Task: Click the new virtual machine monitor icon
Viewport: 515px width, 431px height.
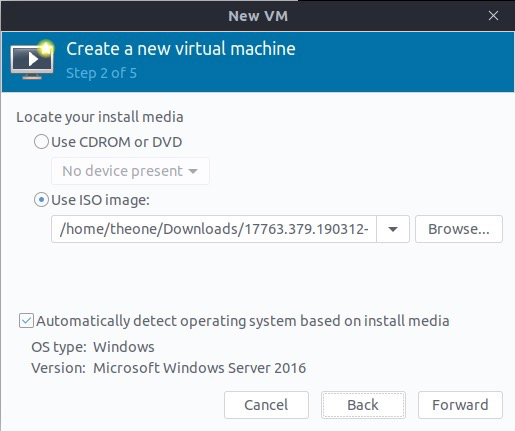Action: (x=32, y=60)
